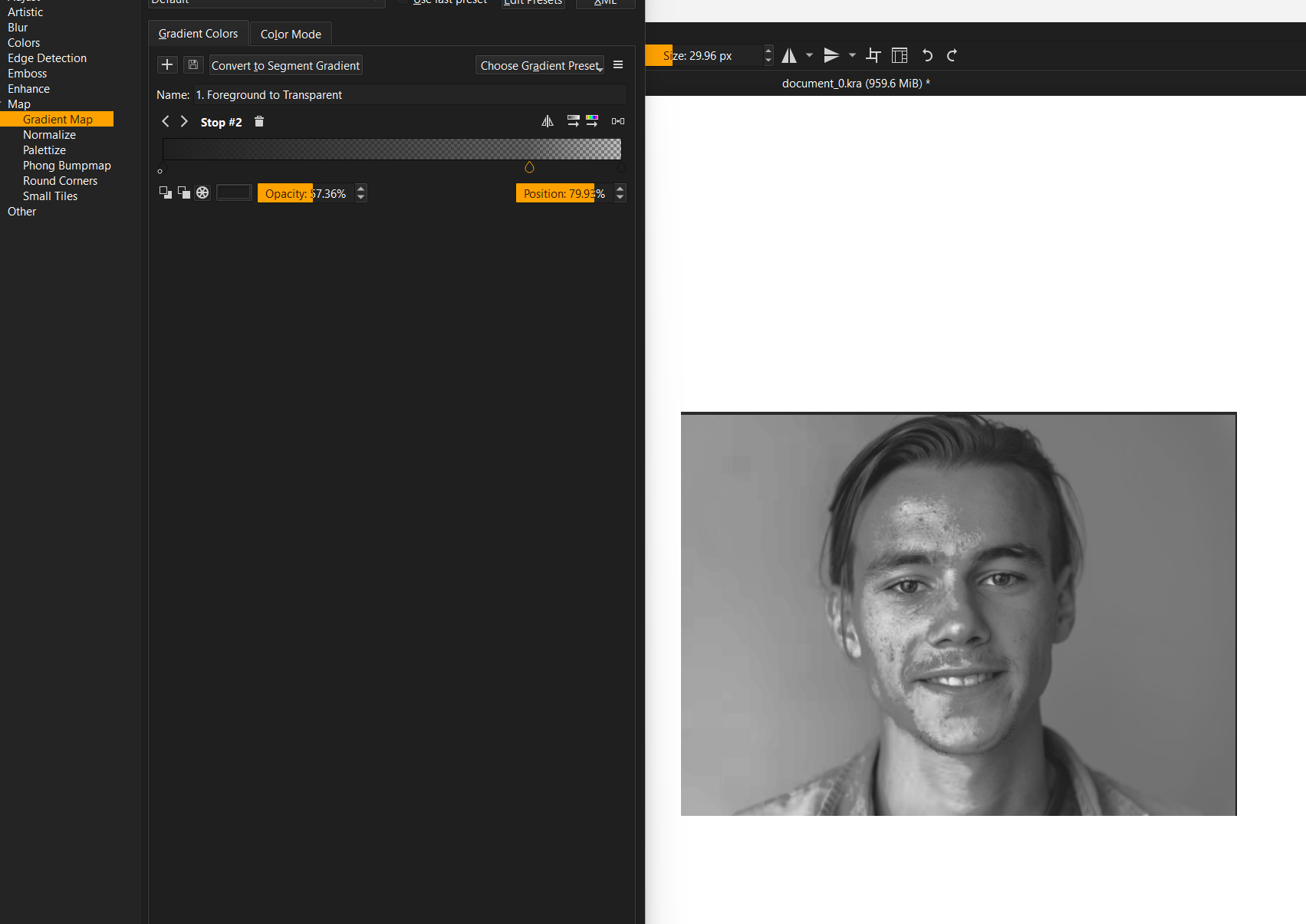This screenshot has width=1306, height=924.
Task: Edit the gradient Name field
Action: pos(410,95)
